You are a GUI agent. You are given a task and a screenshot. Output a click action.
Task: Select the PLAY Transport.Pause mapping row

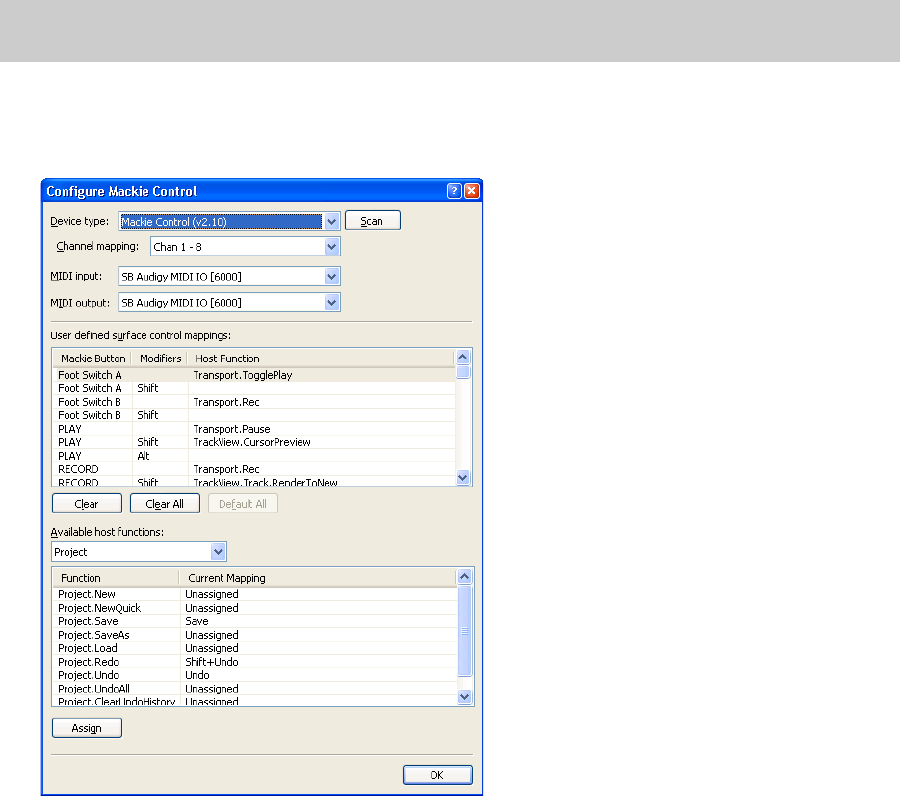coord(230,429)
